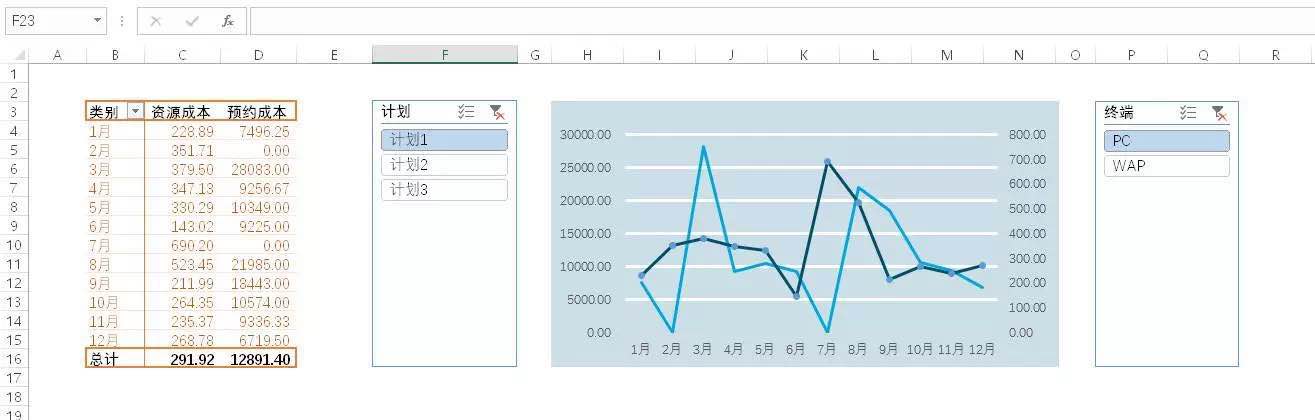Click the formula bar options dots handle
The width and height of the screenshot is (1315, 420).
pos(121,21)
